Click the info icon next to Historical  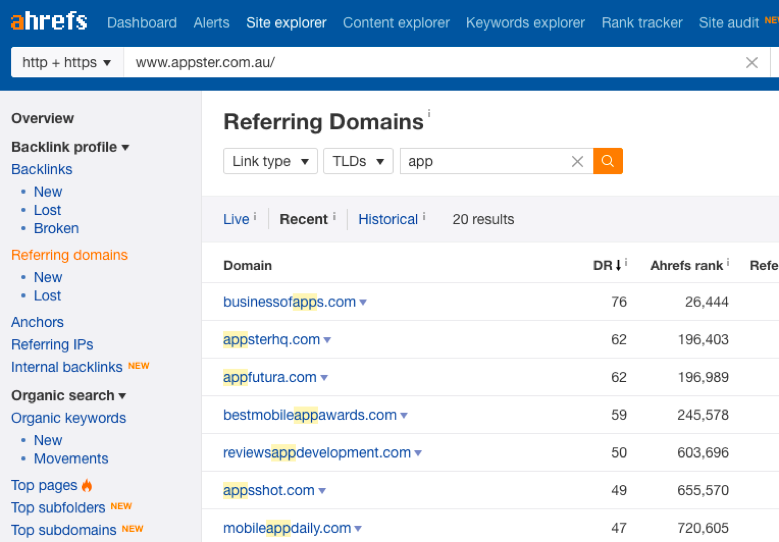[x=424, y=216]
